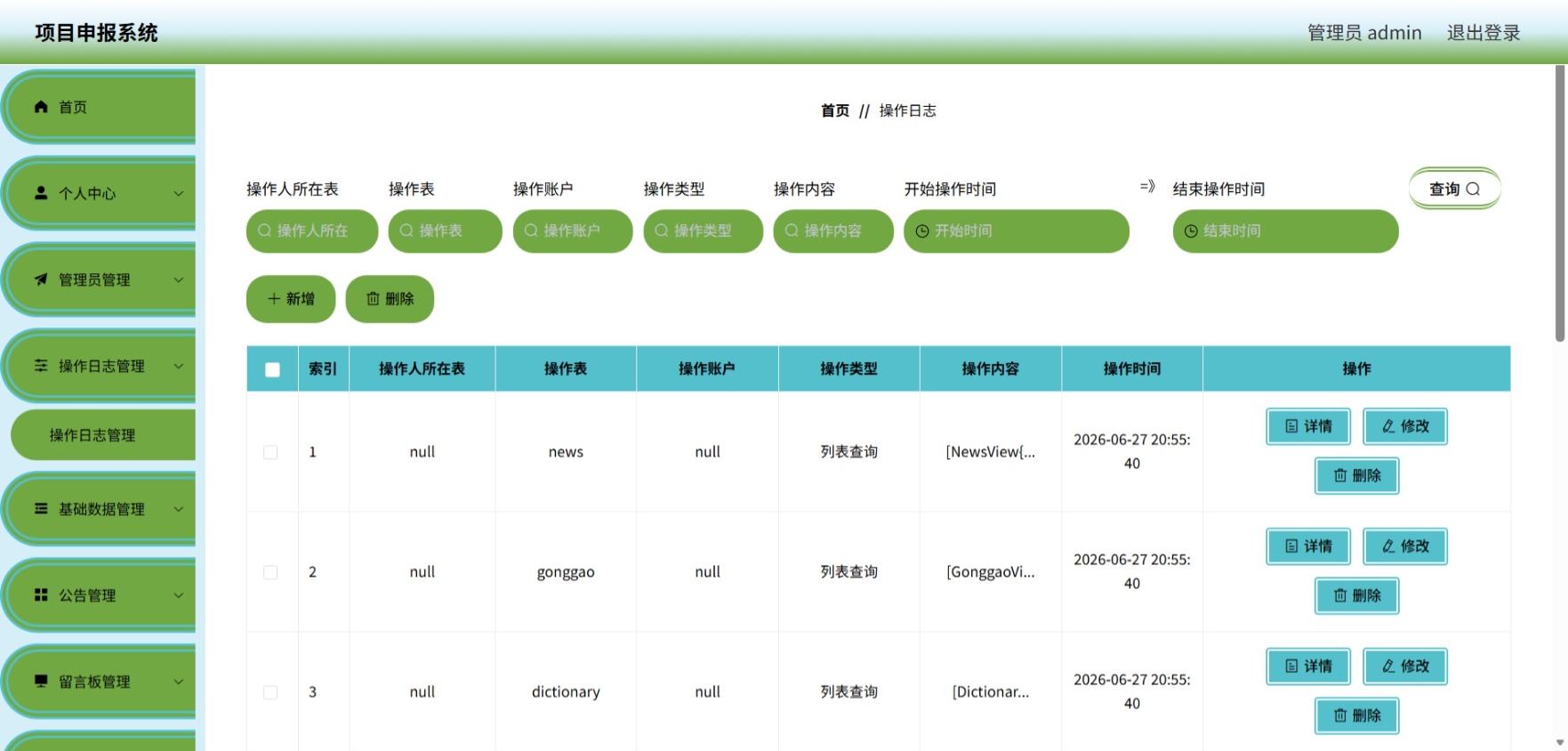
Task: Click the [Dictionar... content cell
Action: (990, 692)
